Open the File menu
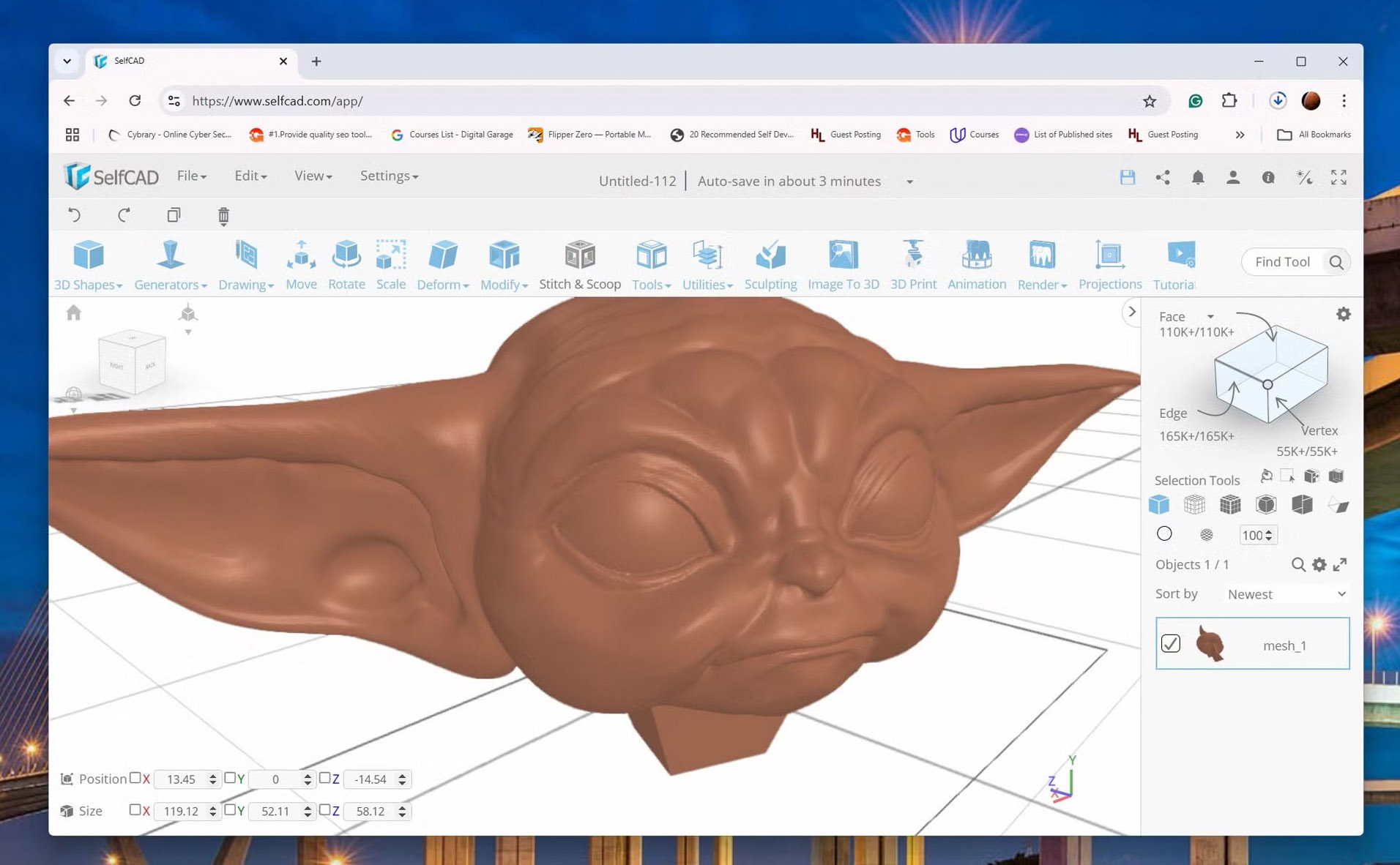1400x865 pixels. coord(191,176)
